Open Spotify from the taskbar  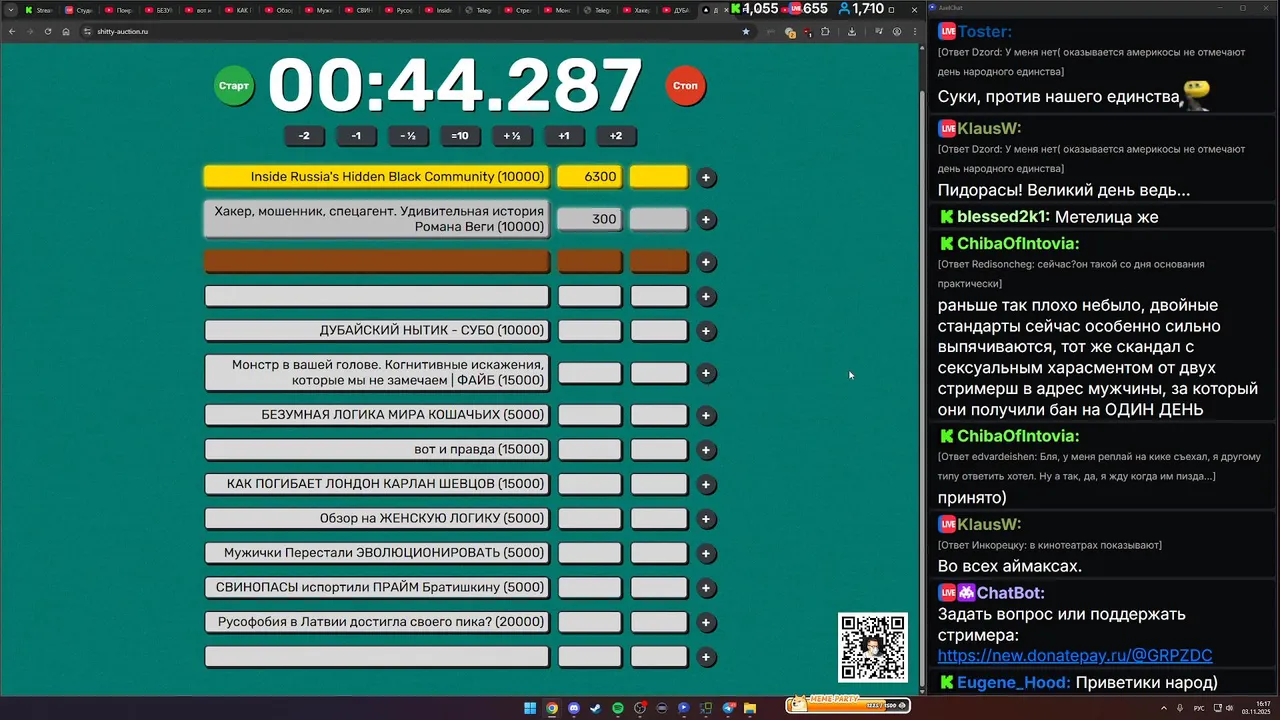point(618,708)
